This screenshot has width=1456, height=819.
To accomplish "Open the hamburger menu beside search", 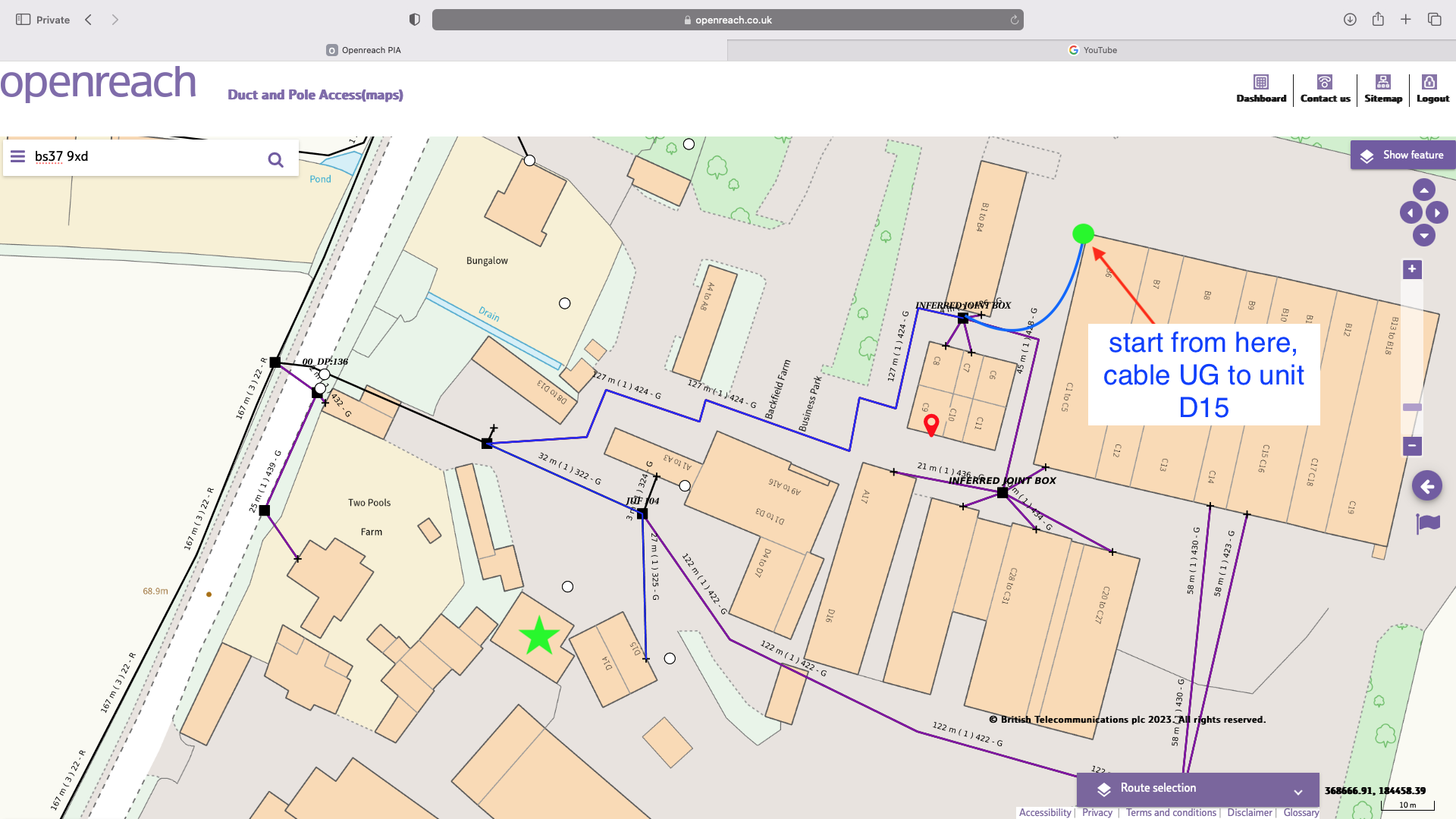I will 17,156.
